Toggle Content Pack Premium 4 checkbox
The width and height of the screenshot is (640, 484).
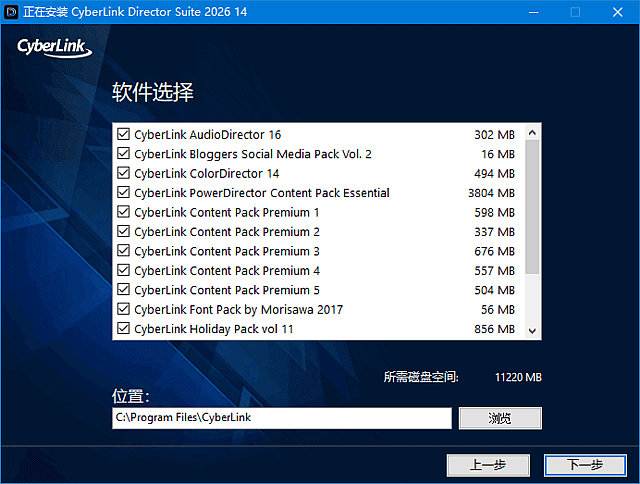tap(124, 271)
